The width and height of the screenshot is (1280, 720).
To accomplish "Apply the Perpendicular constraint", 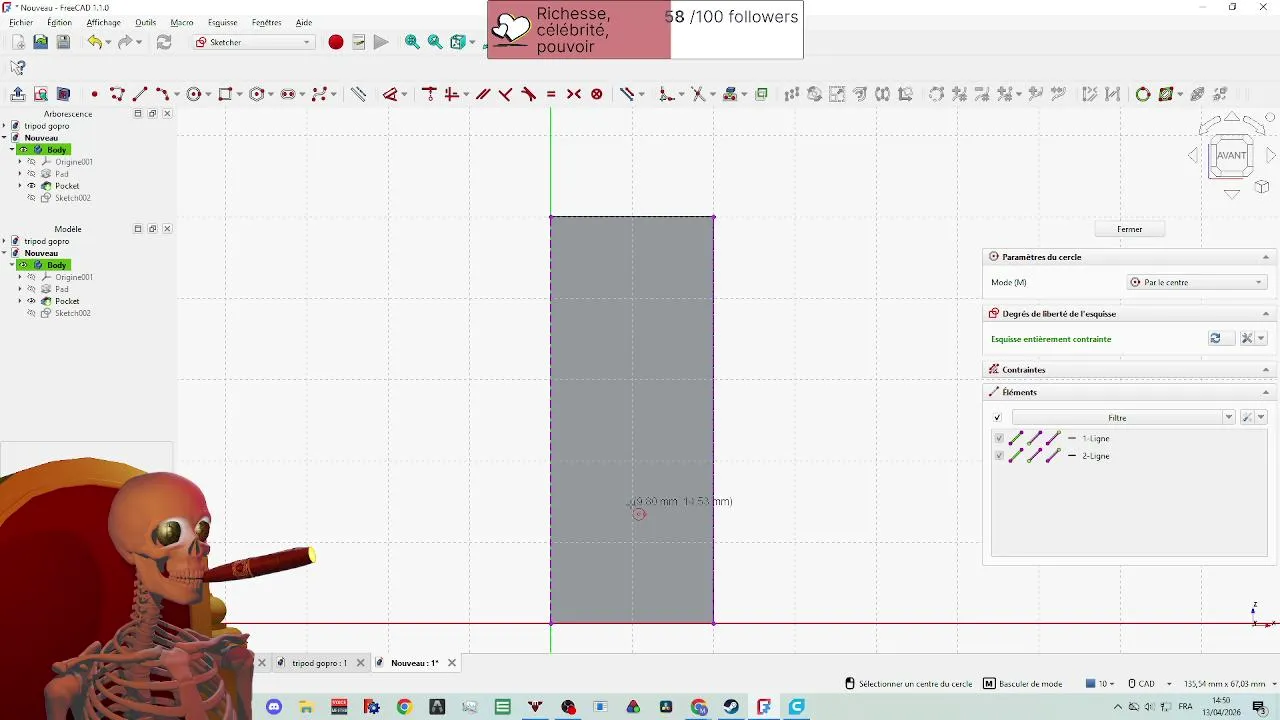I will 506,94.
